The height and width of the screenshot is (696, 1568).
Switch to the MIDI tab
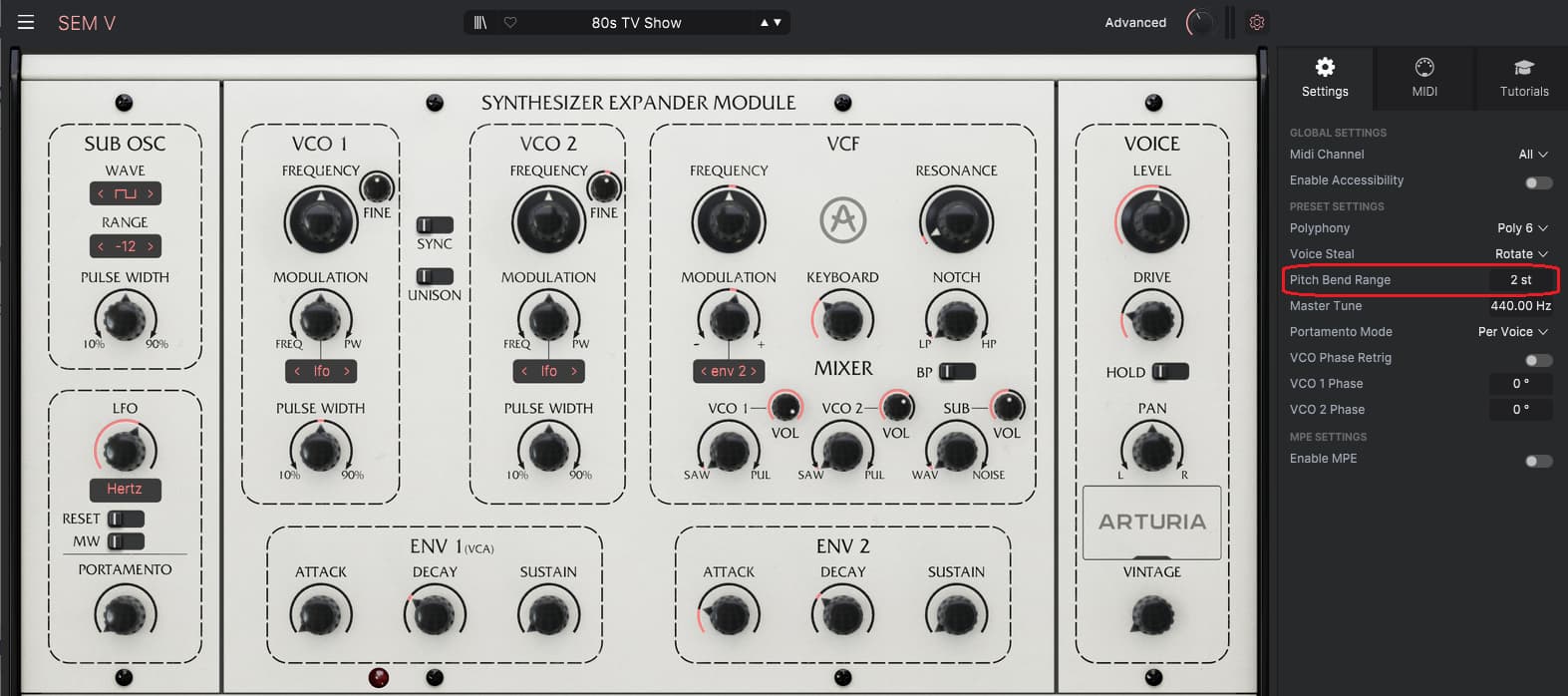coord(1424,78)
